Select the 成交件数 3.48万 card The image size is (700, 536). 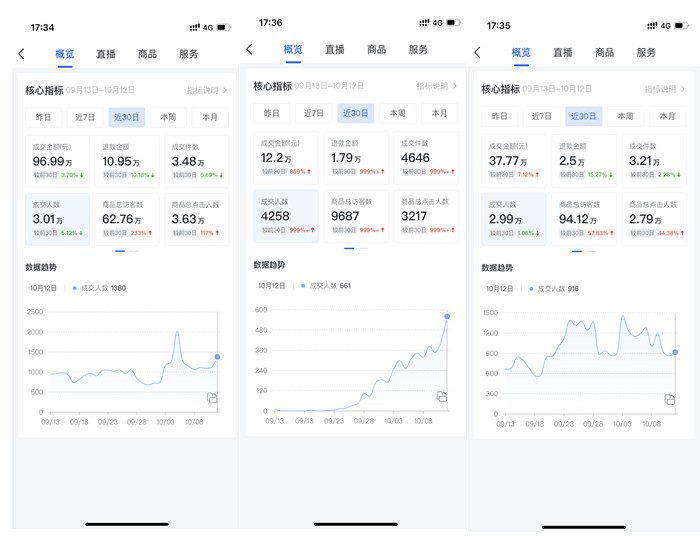197,161
